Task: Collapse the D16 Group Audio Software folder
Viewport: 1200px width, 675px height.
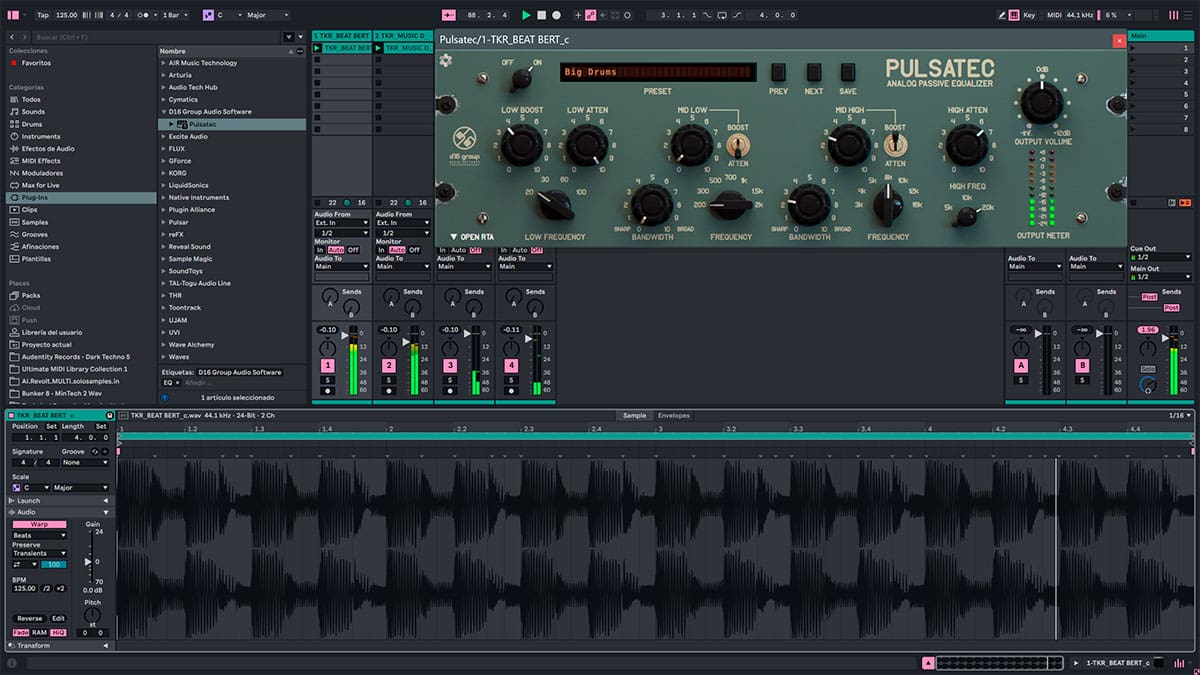Action: [164, 112]
